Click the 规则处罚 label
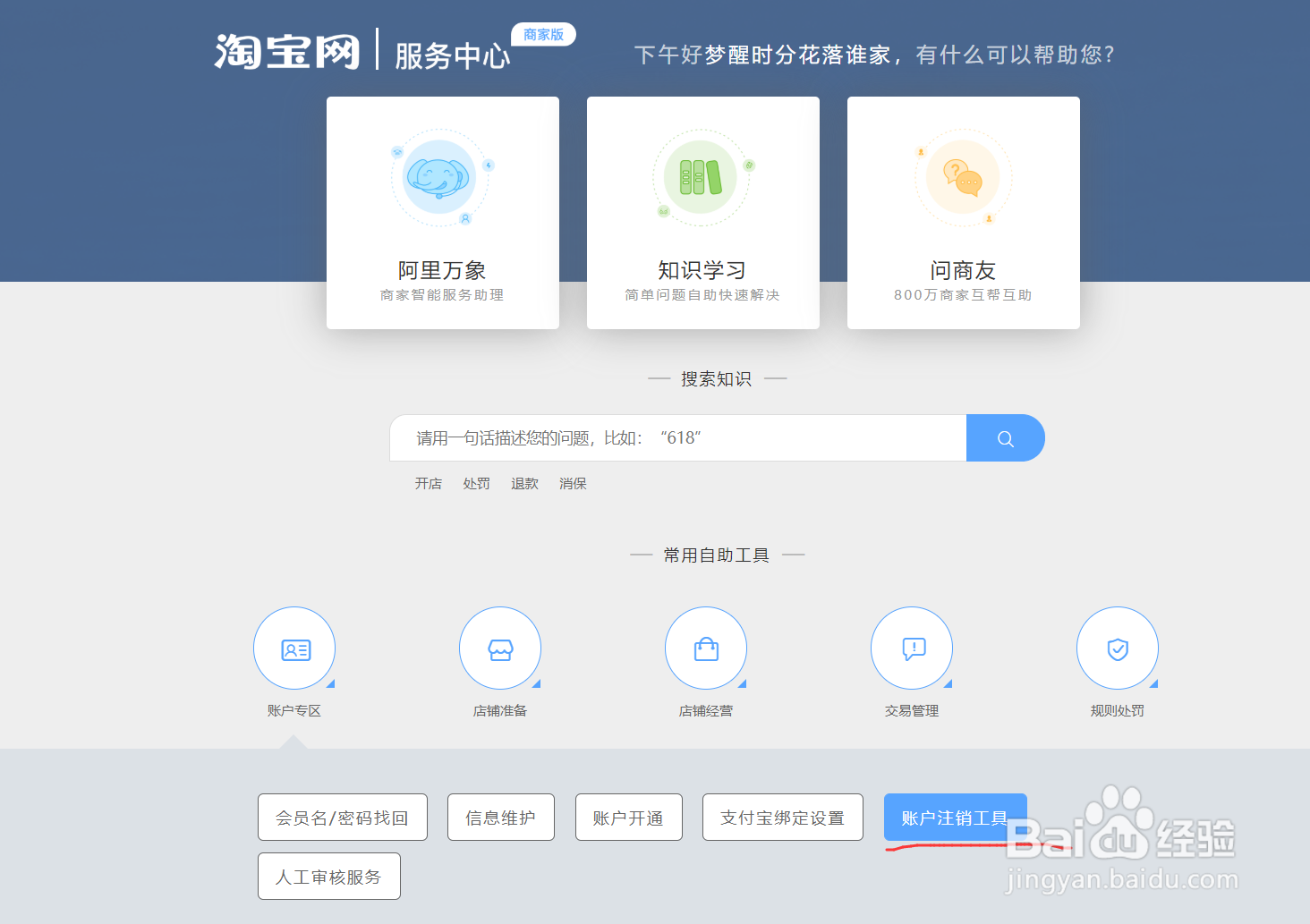The height and width of the screenshot is (924, 1310). [1118, 711]
